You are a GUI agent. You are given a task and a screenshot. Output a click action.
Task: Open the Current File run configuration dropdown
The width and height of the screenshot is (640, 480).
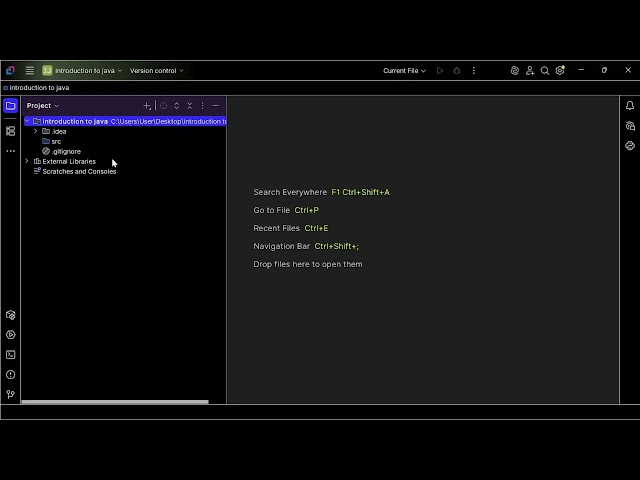(404, 71)
